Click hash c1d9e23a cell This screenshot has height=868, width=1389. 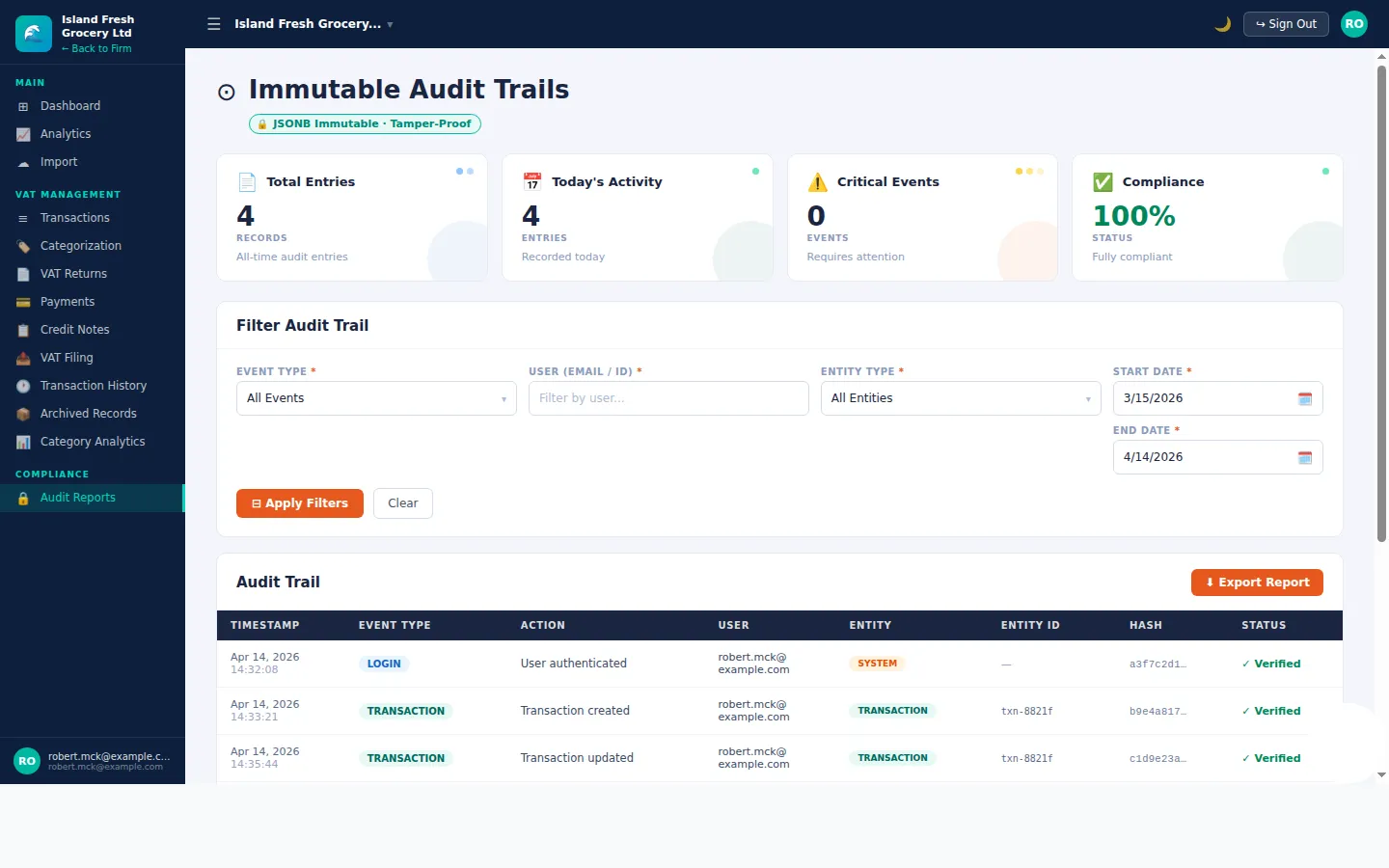point(1157,759)
